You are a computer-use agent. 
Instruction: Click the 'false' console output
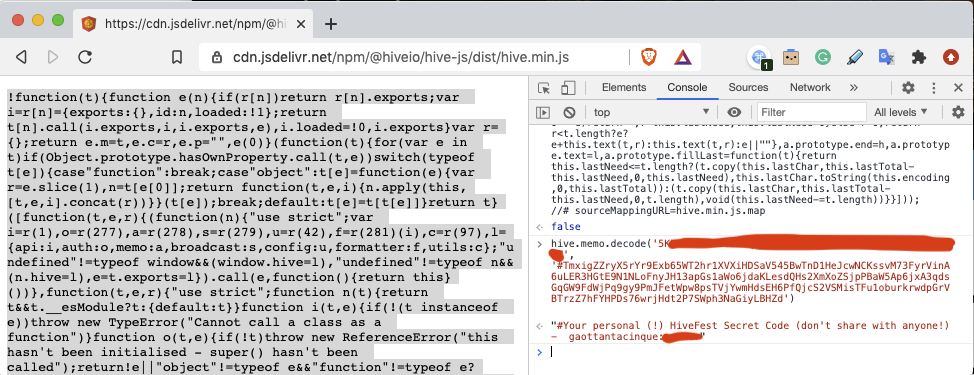pos(565,227)
